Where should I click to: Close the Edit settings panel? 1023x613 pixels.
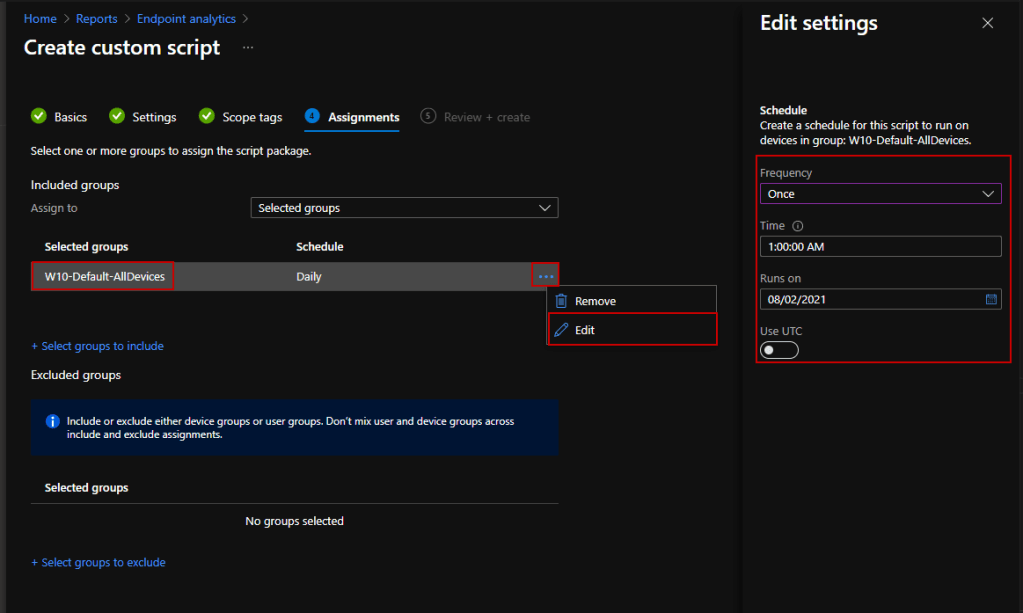click(x=988, y=23)
